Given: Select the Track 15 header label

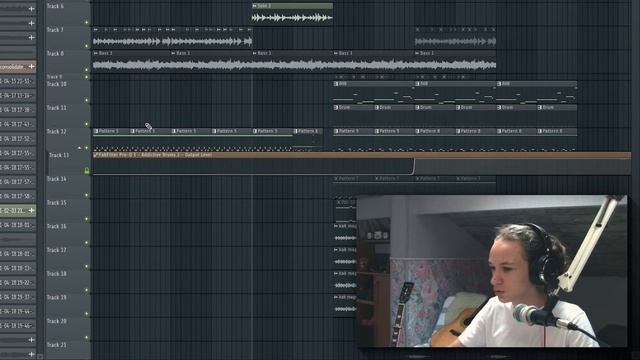Looking at the screenshot, I should [x=56, y=202].
